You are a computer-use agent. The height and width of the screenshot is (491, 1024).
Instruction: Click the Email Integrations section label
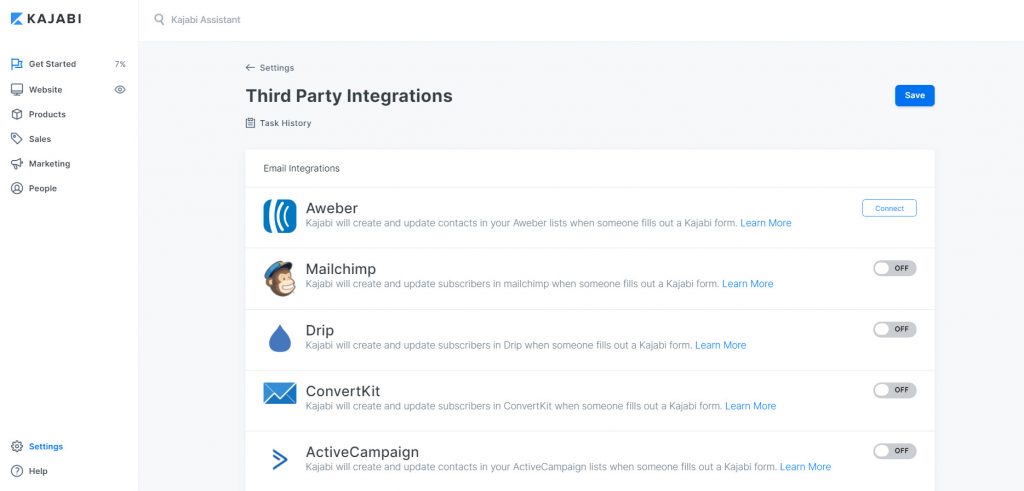click(x=301, y=168)
